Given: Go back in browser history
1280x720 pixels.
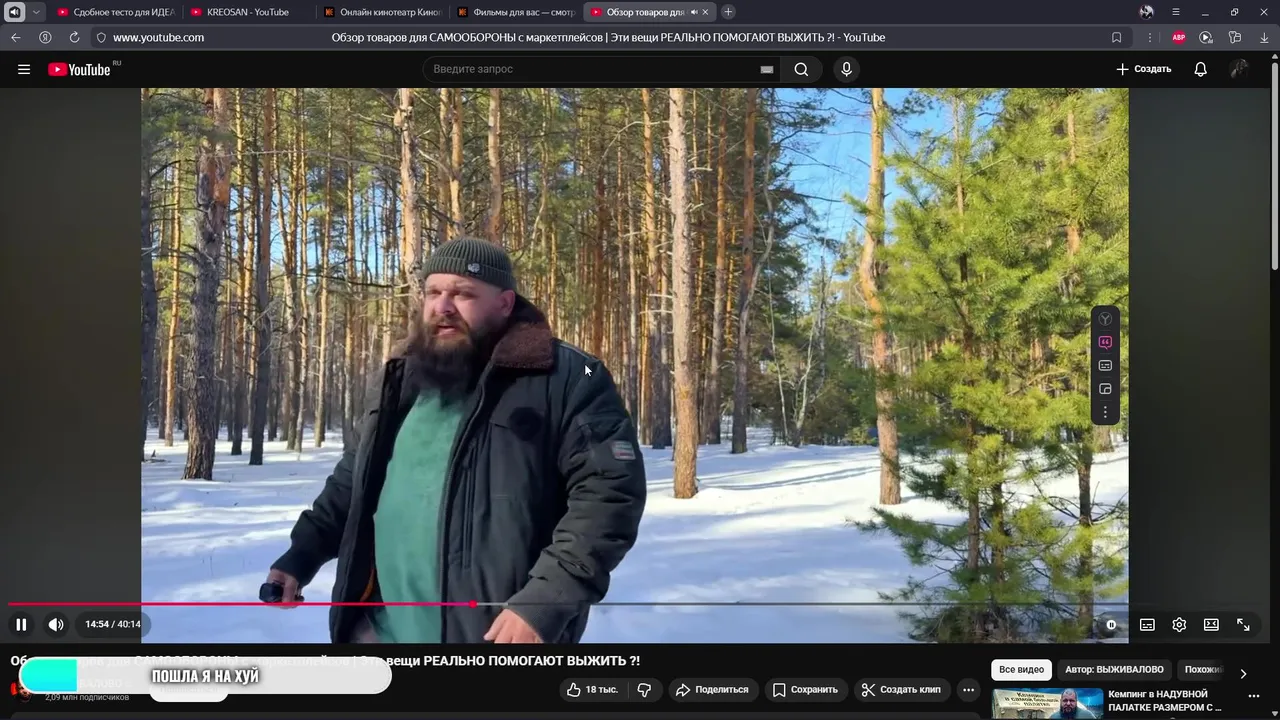Looking at the screenshot, I should click(15, 37).
